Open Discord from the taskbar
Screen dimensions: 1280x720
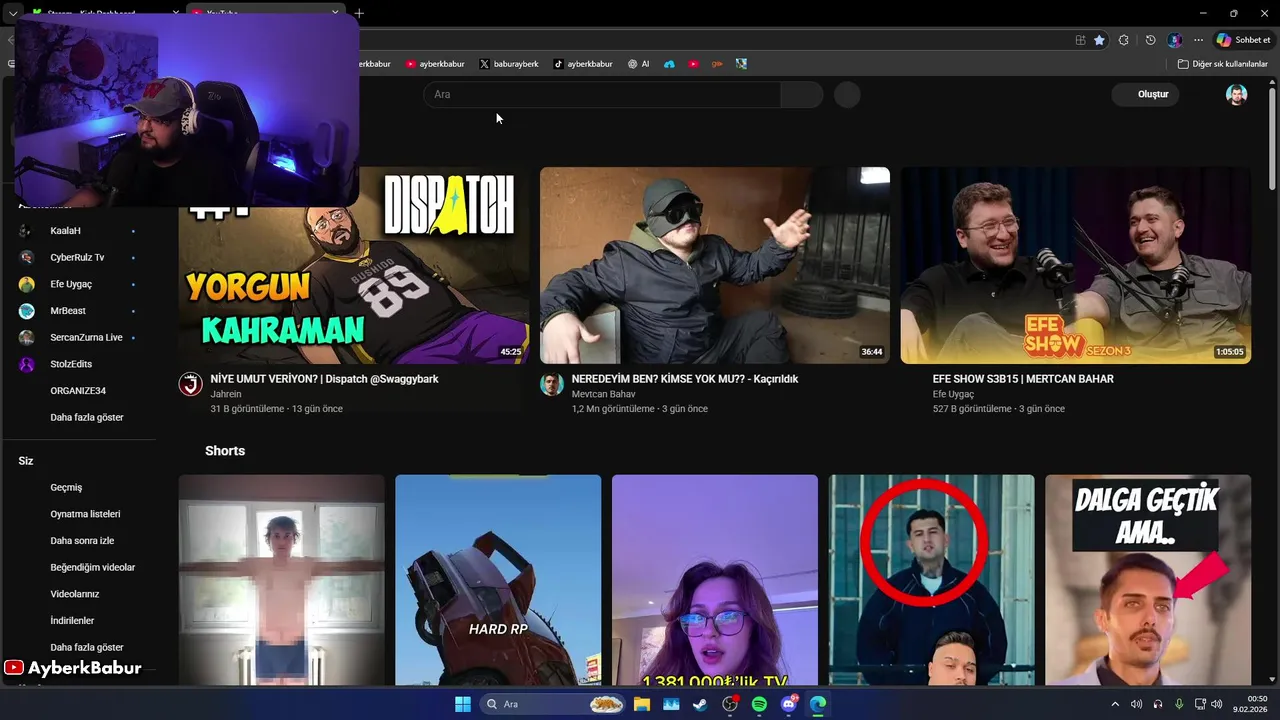coord(789,704)
